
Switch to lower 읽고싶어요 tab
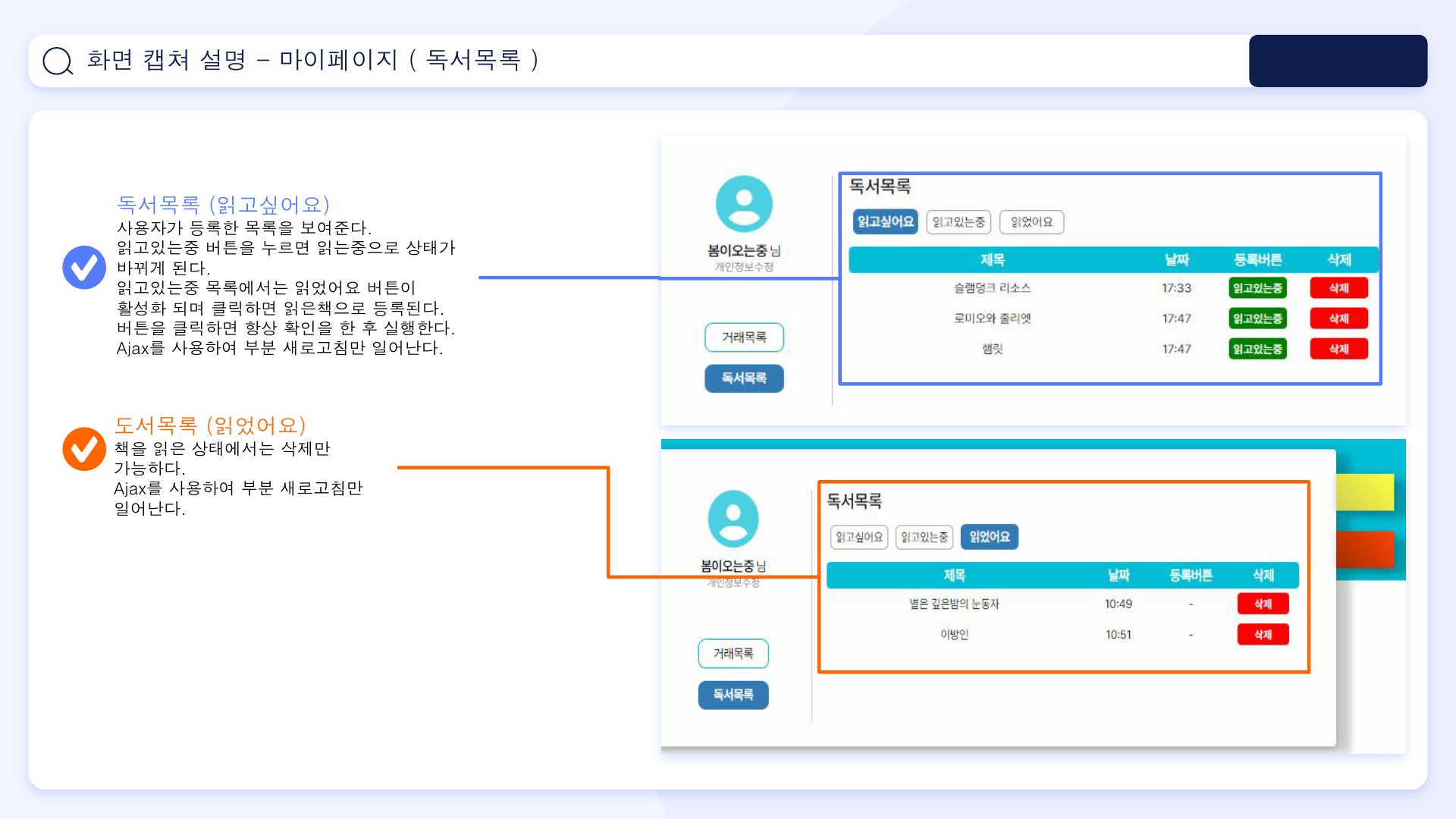pyautogui.click(x=858, y=537)
